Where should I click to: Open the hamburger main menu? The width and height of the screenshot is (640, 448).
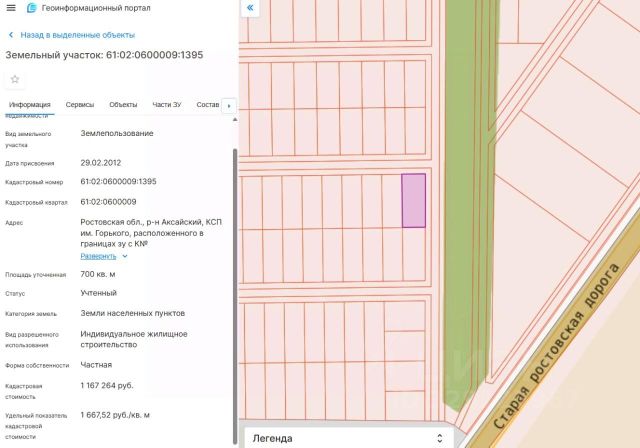[11, 8]
